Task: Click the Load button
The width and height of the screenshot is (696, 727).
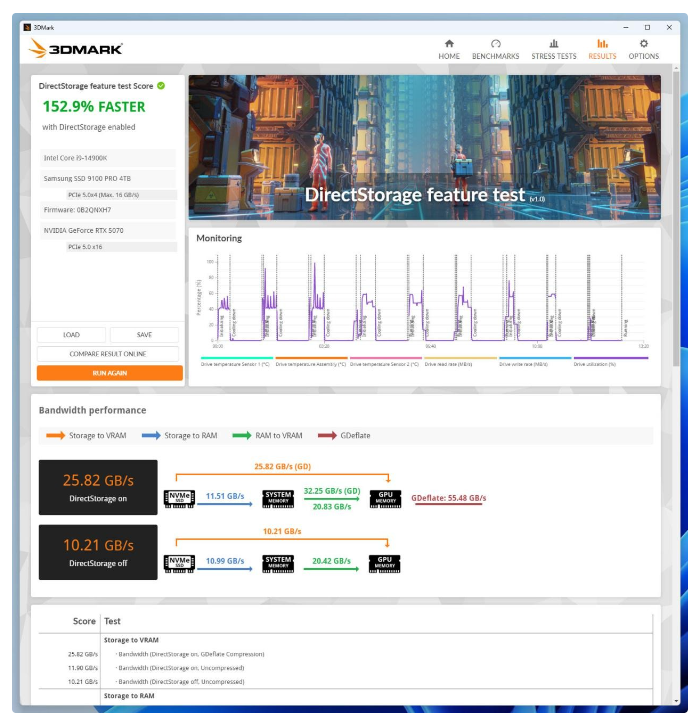Action: [x=71, y=335]
